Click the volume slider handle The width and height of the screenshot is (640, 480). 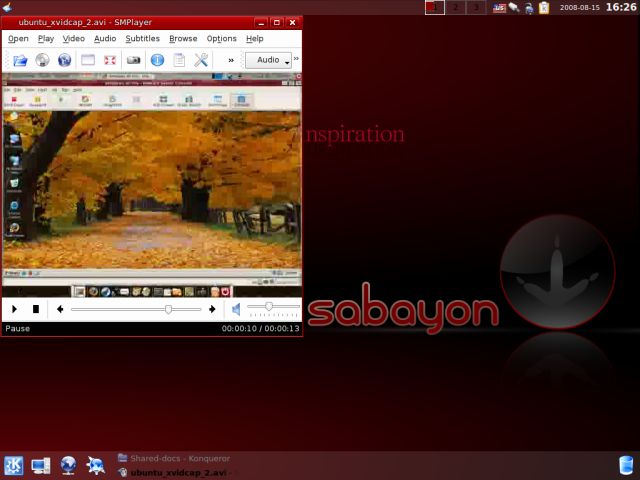[269, 306]
